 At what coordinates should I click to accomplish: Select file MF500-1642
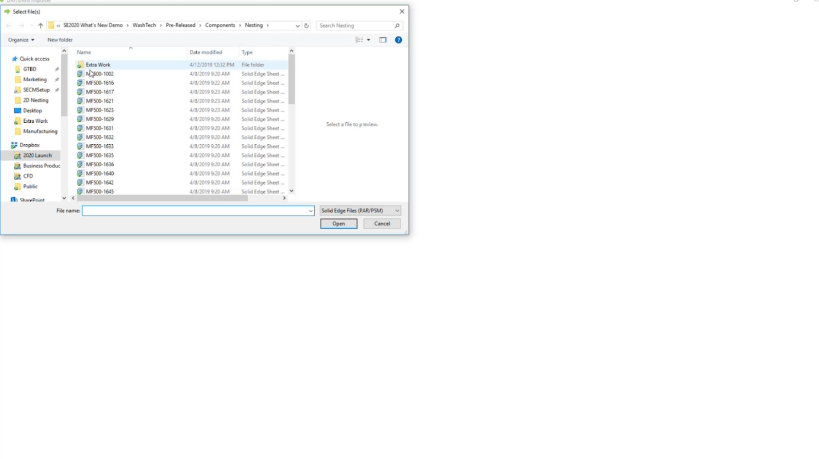(100, 183)
